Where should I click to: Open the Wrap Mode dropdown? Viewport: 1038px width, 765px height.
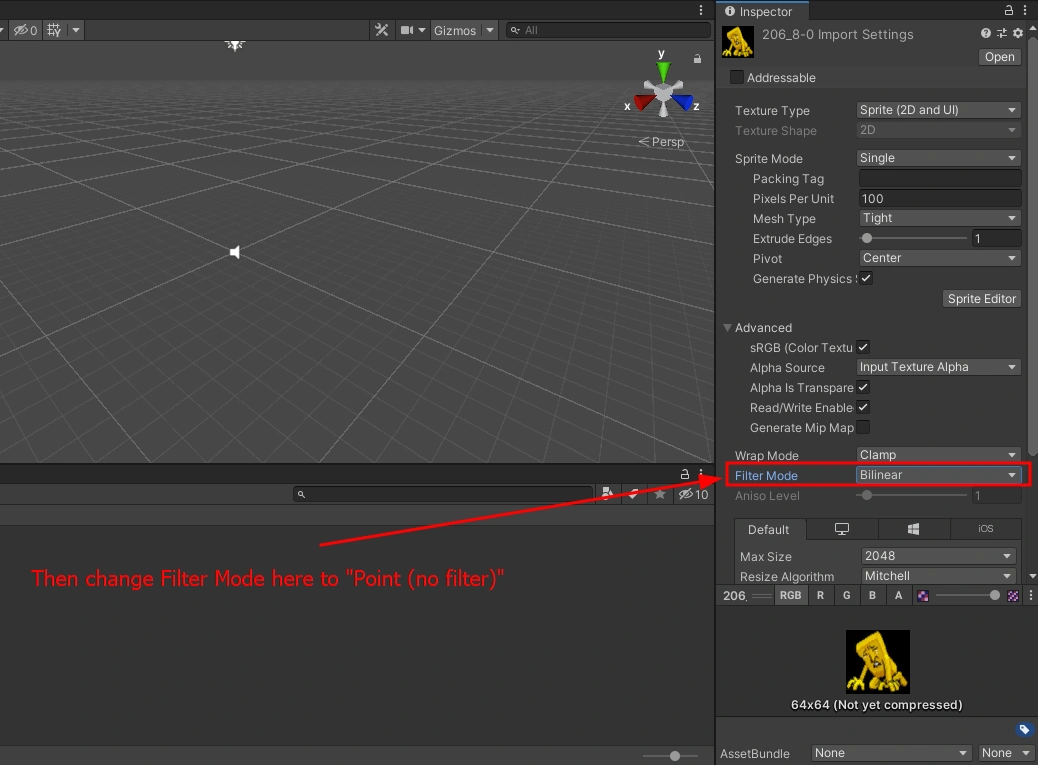[938, 455]
